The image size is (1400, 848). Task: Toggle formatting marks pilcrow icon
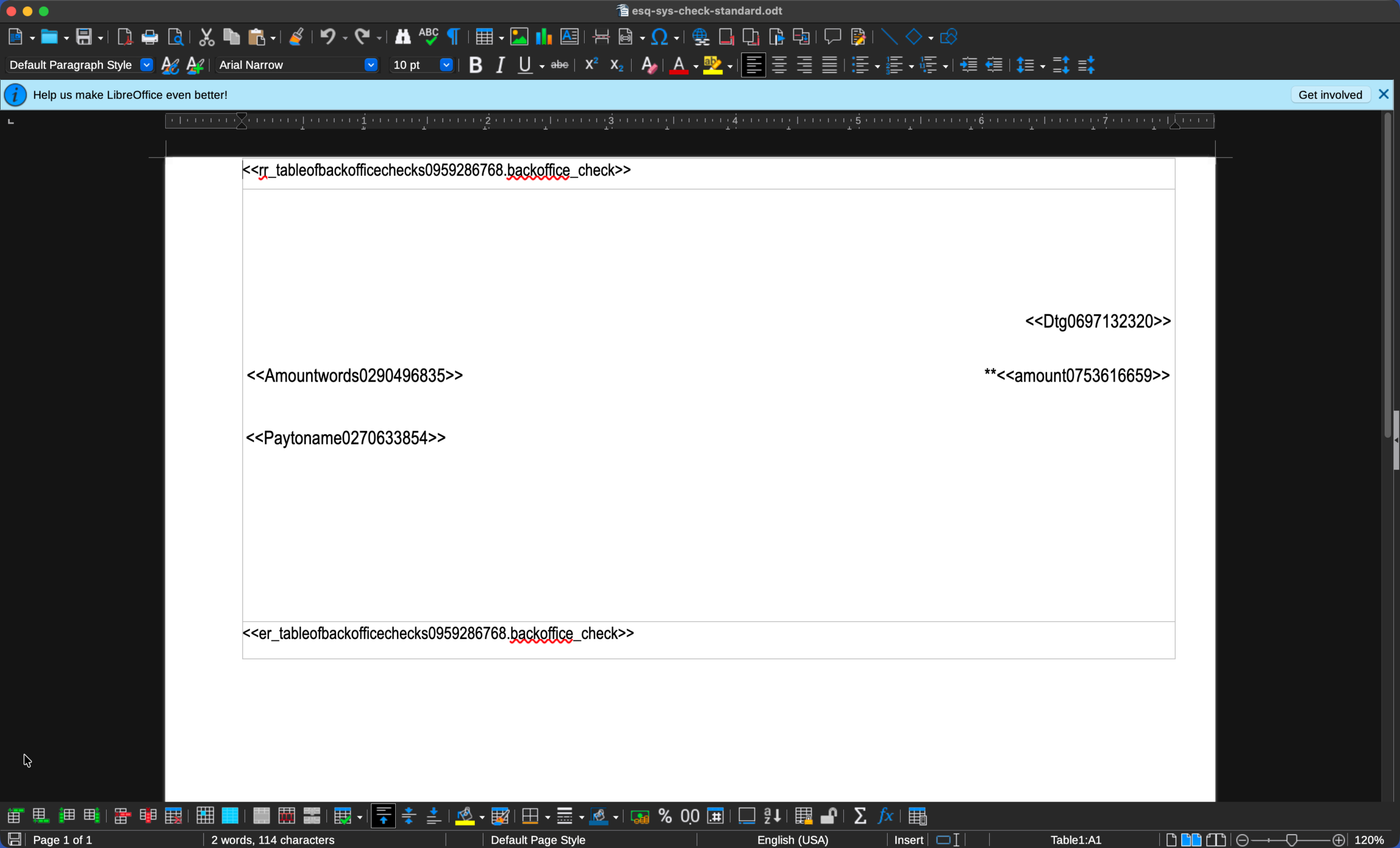click(453, 37)
